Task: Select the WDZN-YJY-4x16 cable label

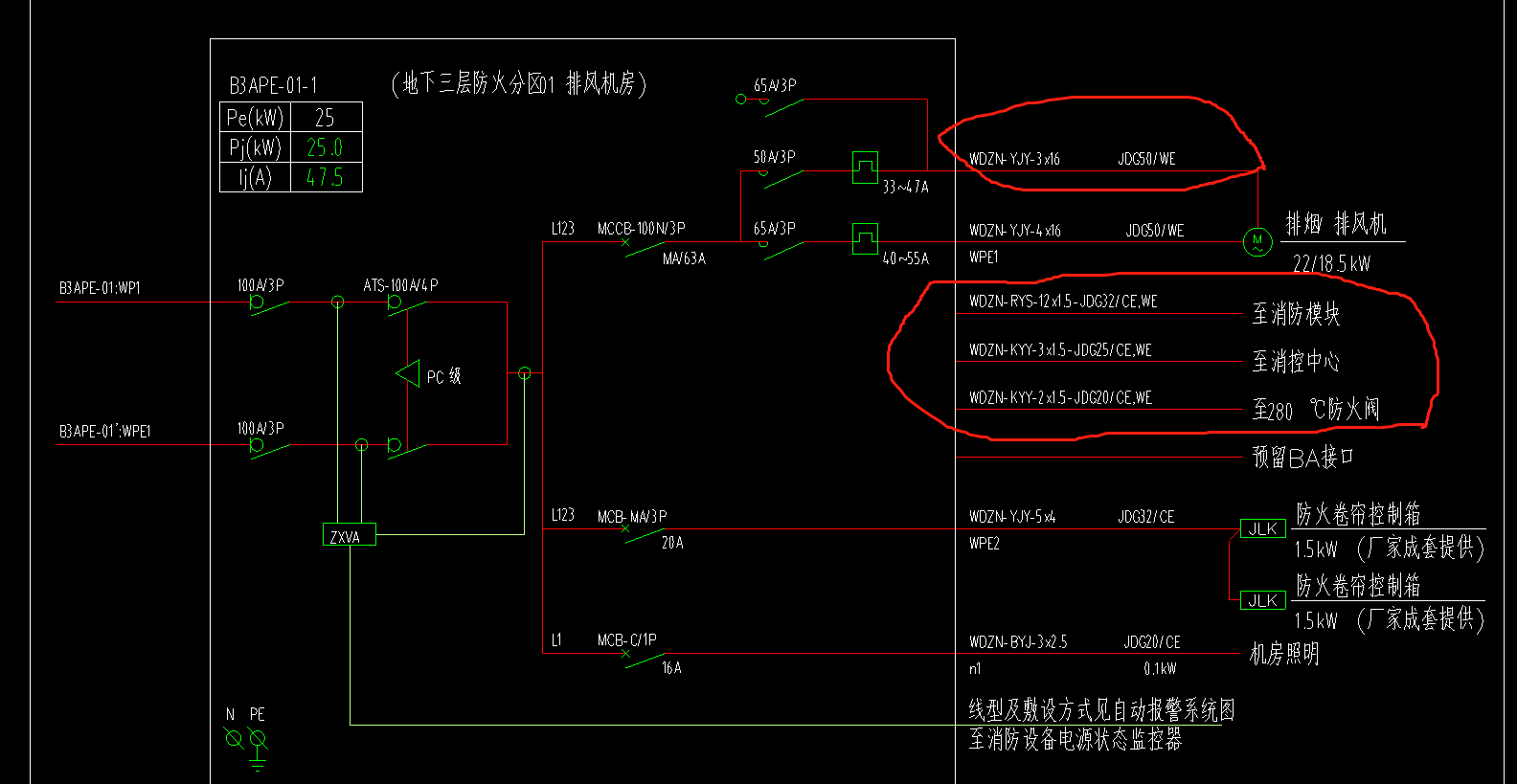Action: coord(1015,231)
